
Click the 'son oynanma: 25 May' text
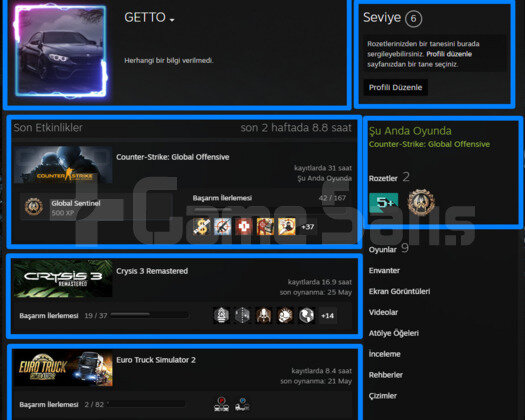click(x=316, y=292)
